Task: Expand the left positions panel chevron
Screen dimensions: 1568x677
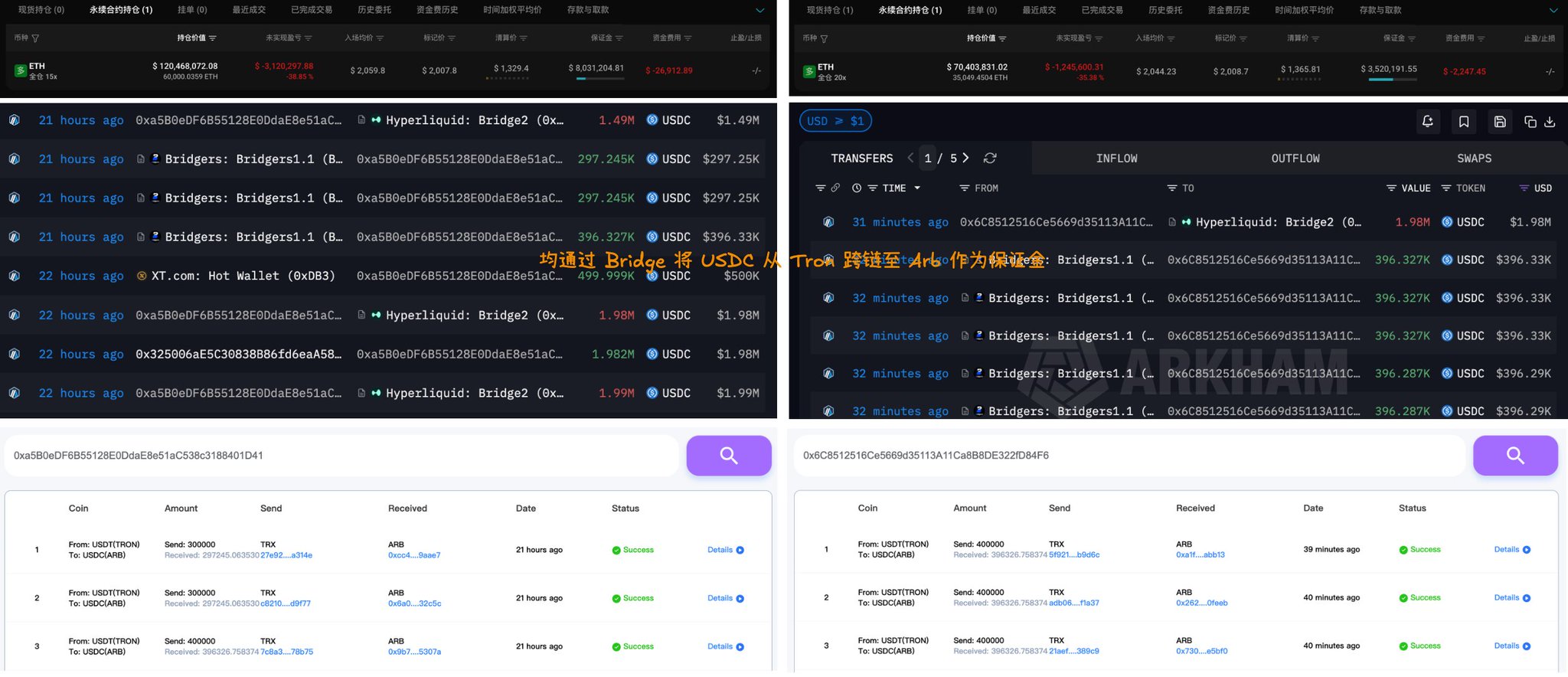Action: pyautogui.click(x=759, y=11)
